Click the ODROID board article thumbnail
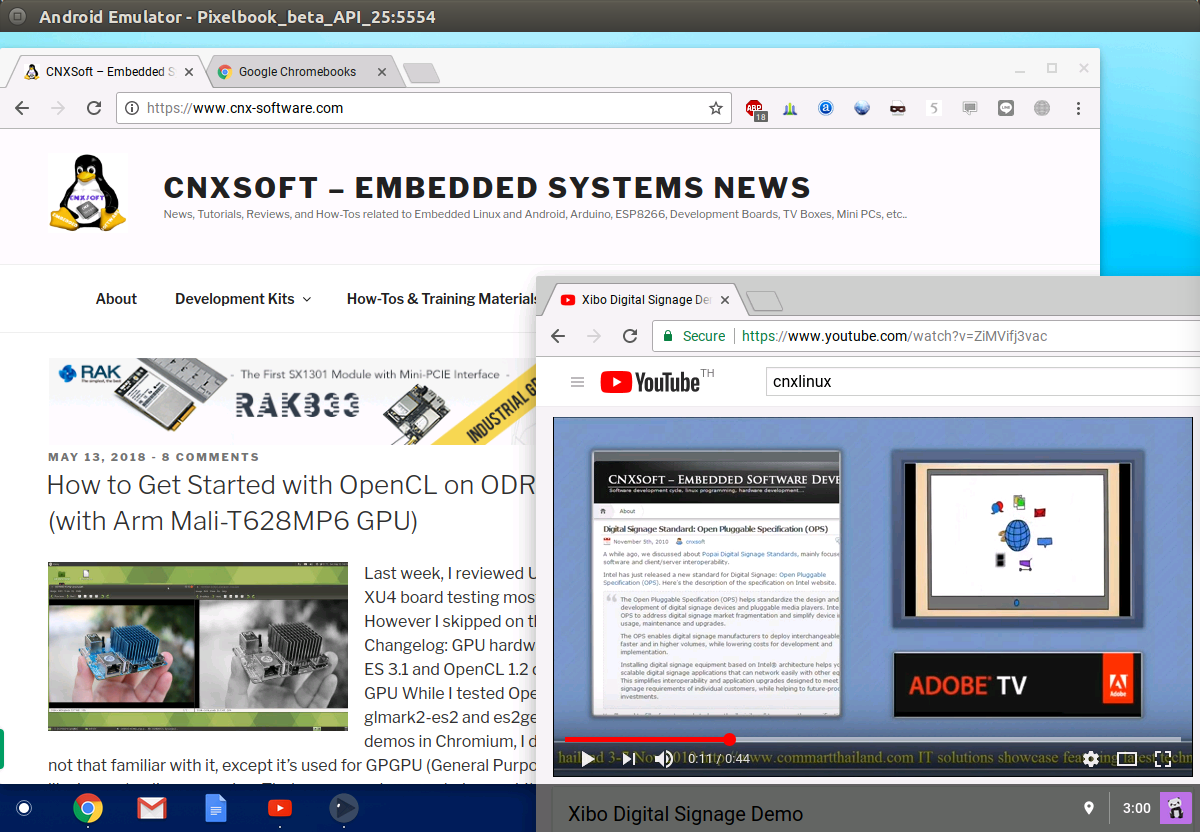1200x832 pixels. [198, 646]
